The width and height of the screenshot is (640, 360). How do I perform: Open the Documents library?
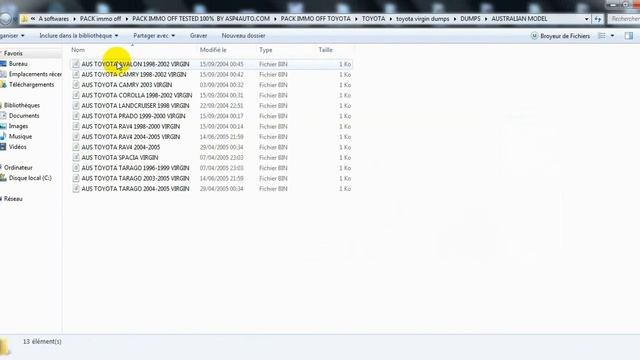click(24, 116)
